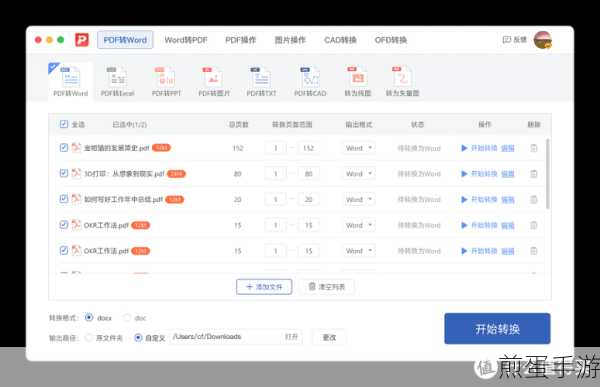Click the orange badge beside the 152-page file name

(161, 147)
